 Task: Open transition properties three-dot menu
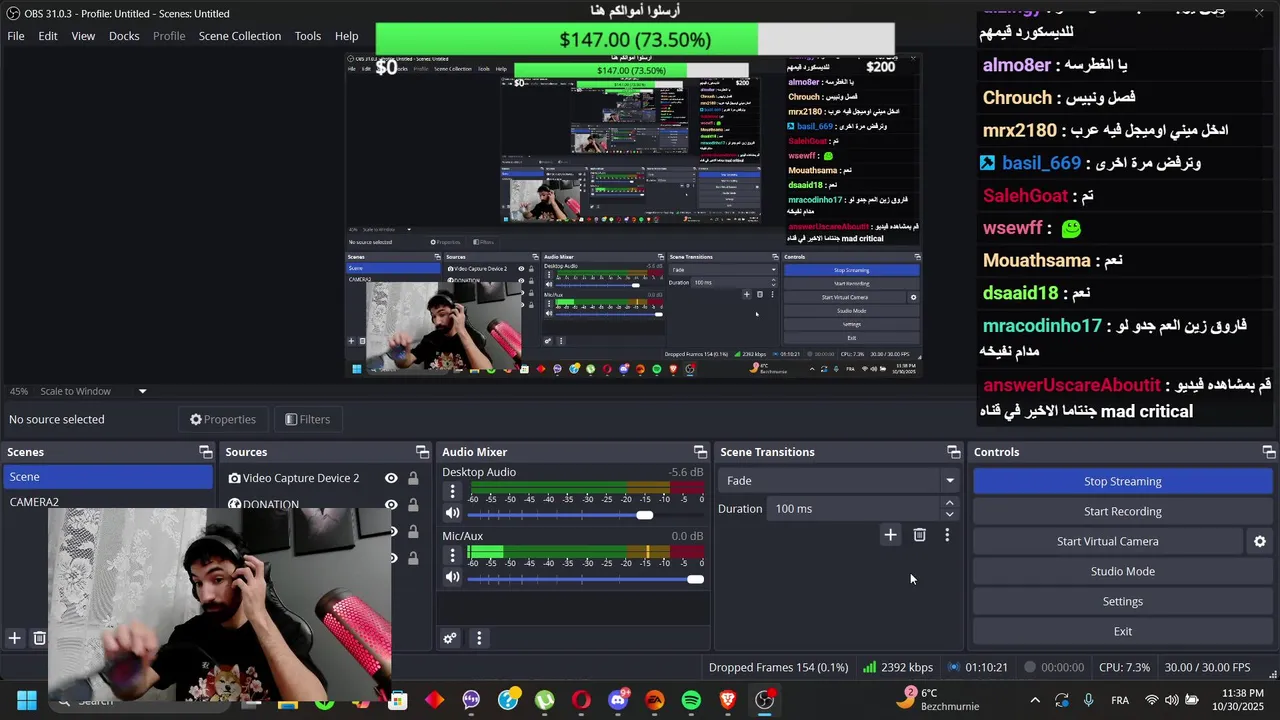click(947, 535)
